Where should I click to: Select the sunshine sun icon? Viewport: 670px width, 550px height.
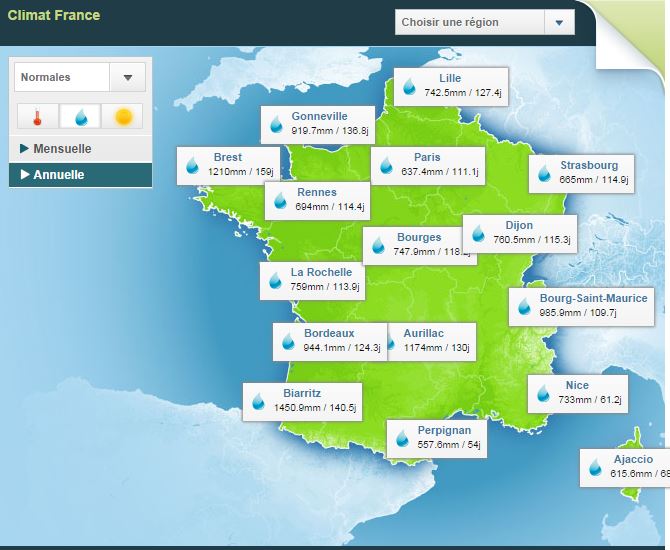[123, 117]
